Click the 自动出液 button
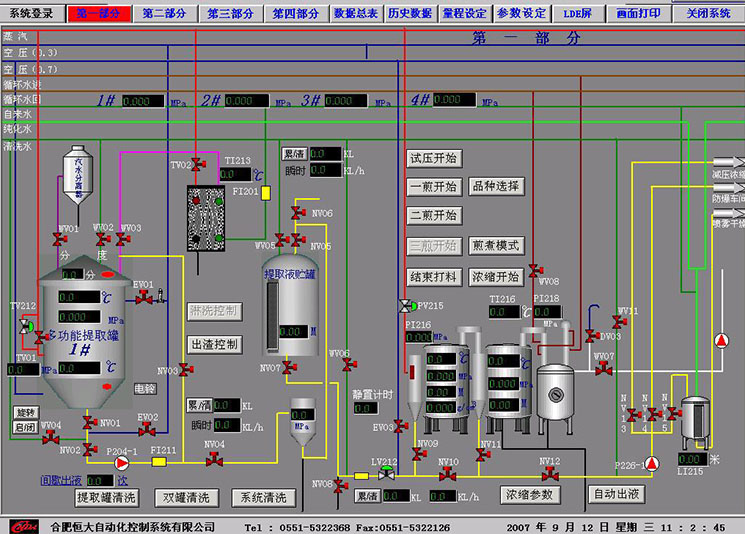The height and width of the screenshot is (534, 745). [x=616, y=494]
